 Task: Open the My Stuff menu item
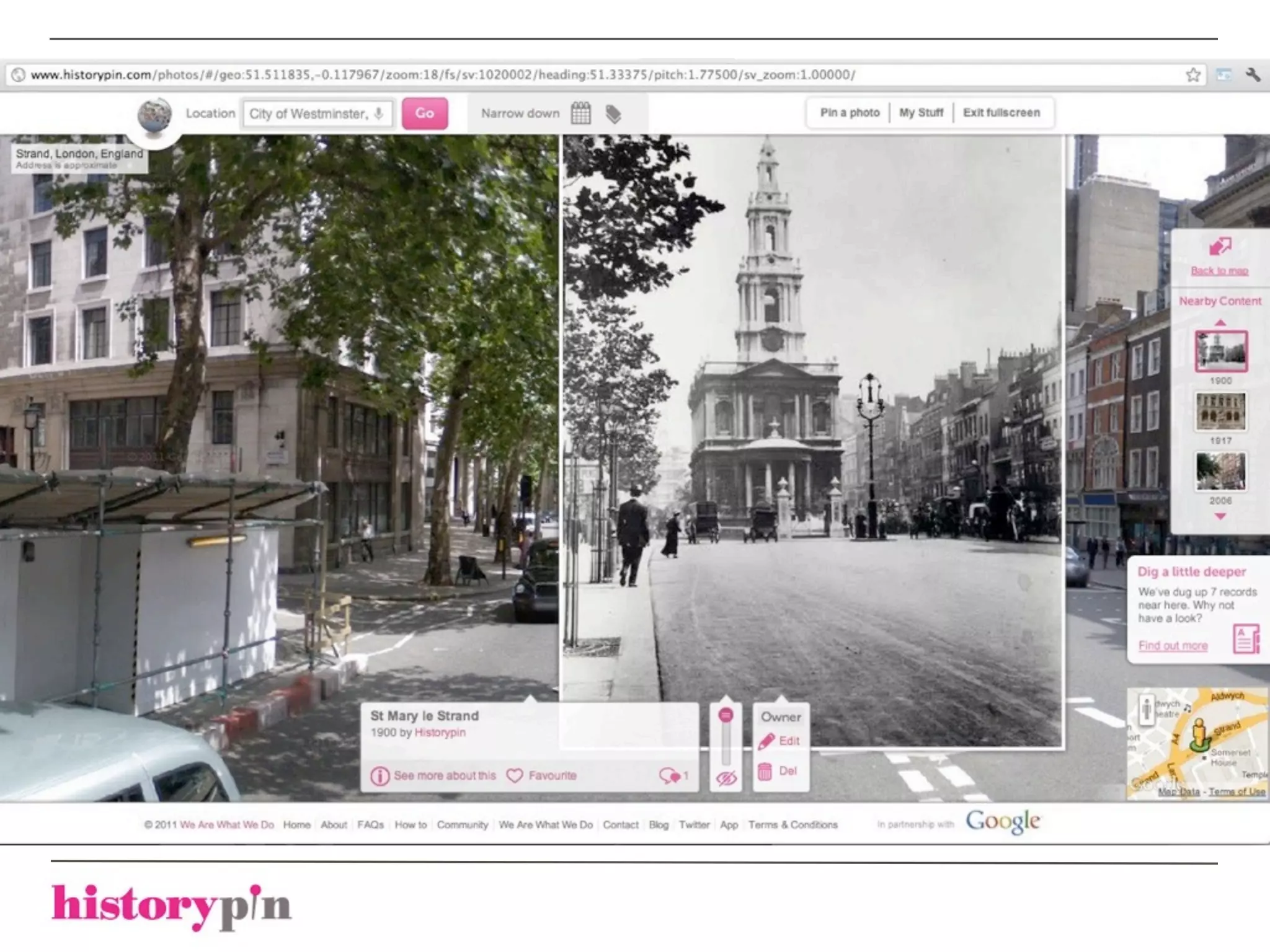click(x=921, y=113)
